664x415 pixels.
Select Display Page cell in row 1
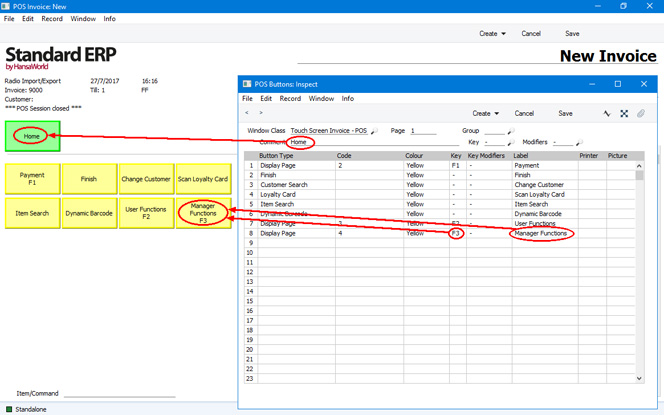click(296, 166)
